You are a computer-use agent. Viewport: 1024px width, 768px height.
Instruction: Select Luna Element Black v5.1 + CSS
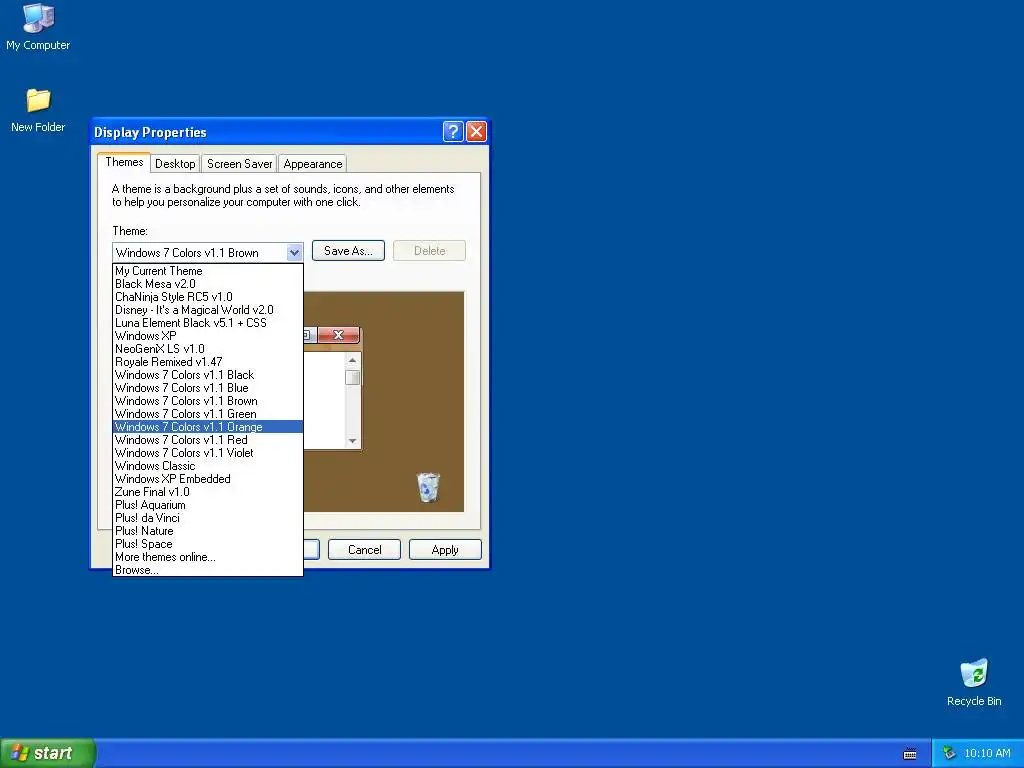click(208, 323)
